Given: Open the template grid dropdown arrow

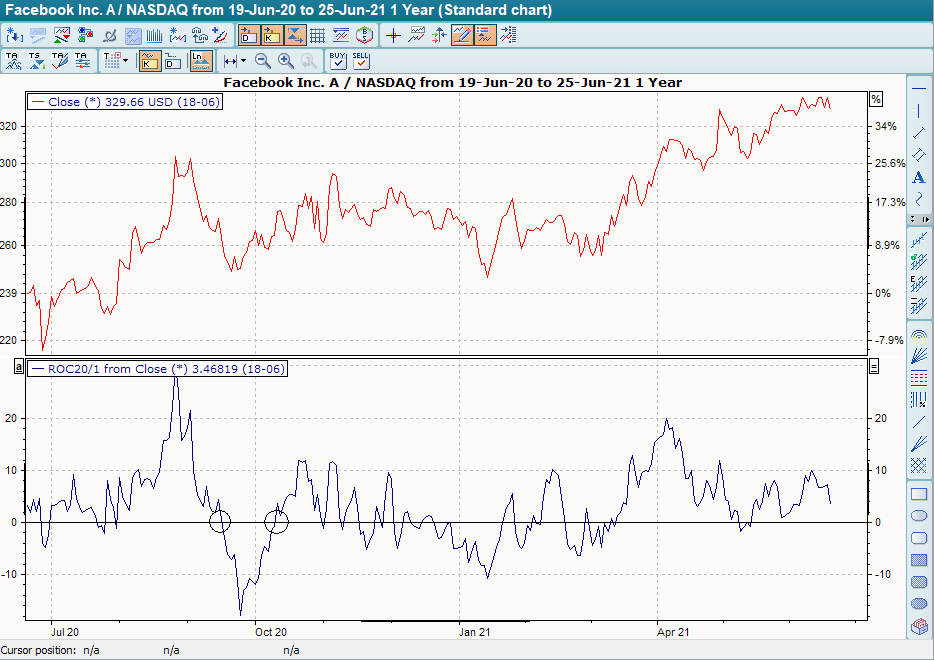Looking at the screenshot, I should click(x=125, y=61).
